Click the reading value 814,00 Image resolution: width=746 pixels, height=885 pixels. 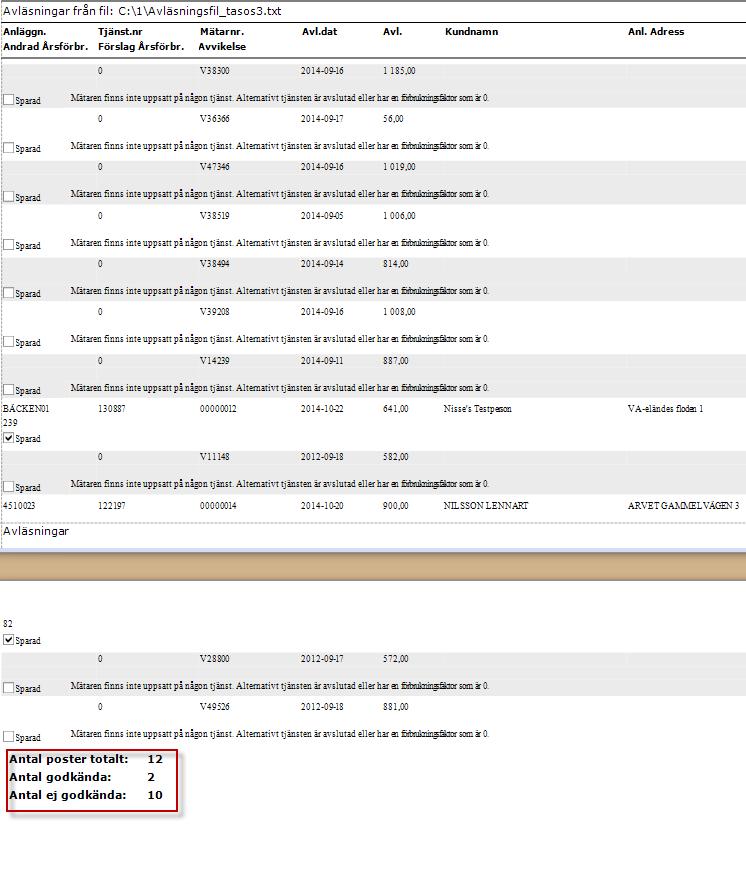(396, 264)
